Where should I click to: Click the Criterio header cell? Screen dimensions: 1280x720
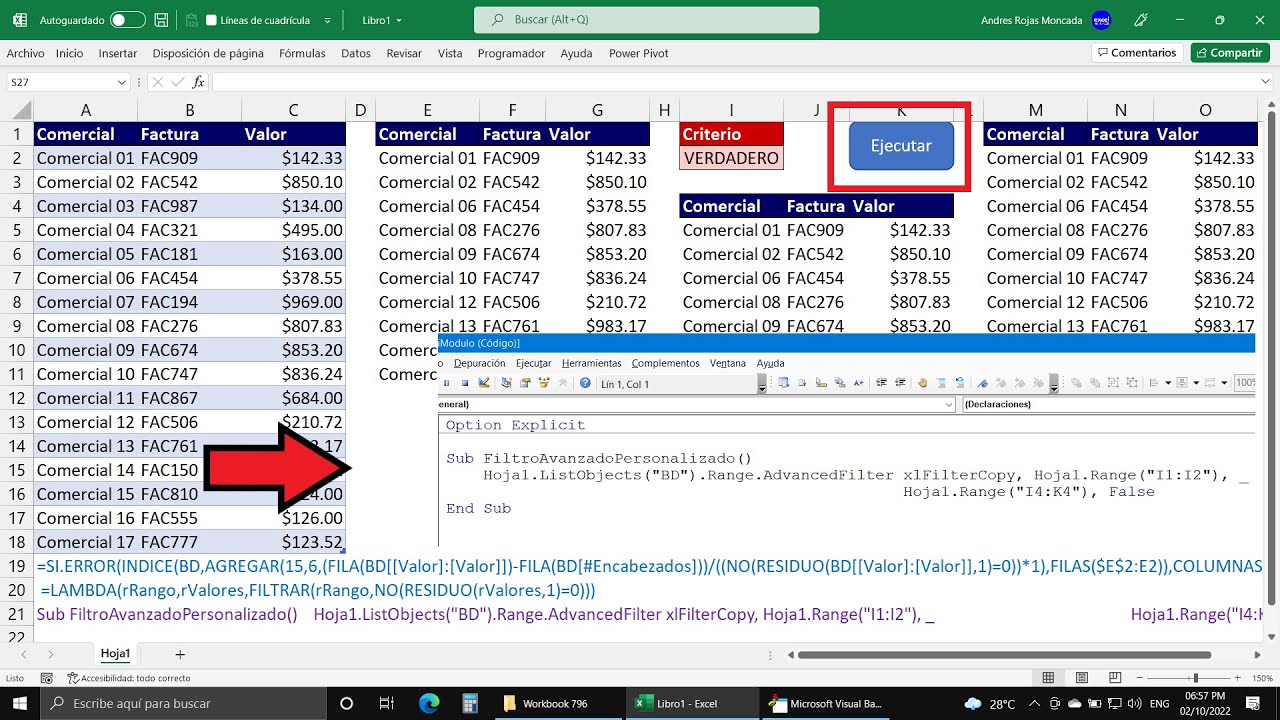coord(731,134)
